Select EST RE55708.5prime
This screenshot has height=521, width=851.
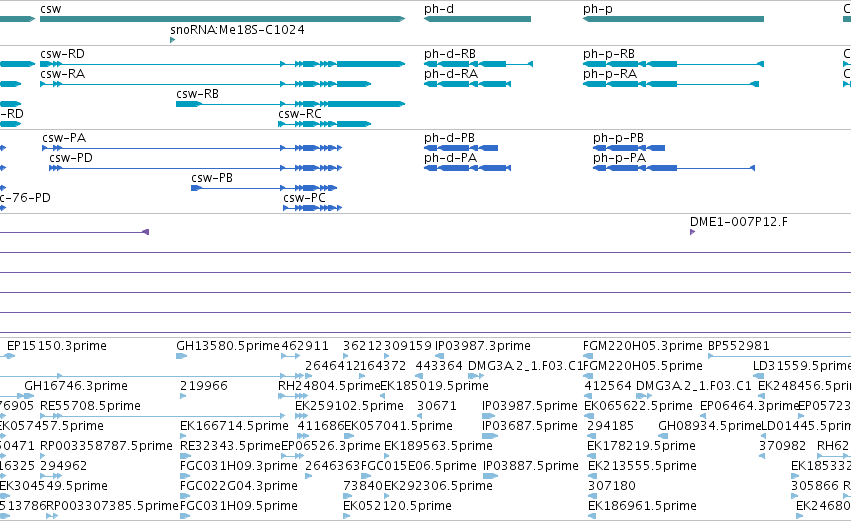tap(90, 406)
